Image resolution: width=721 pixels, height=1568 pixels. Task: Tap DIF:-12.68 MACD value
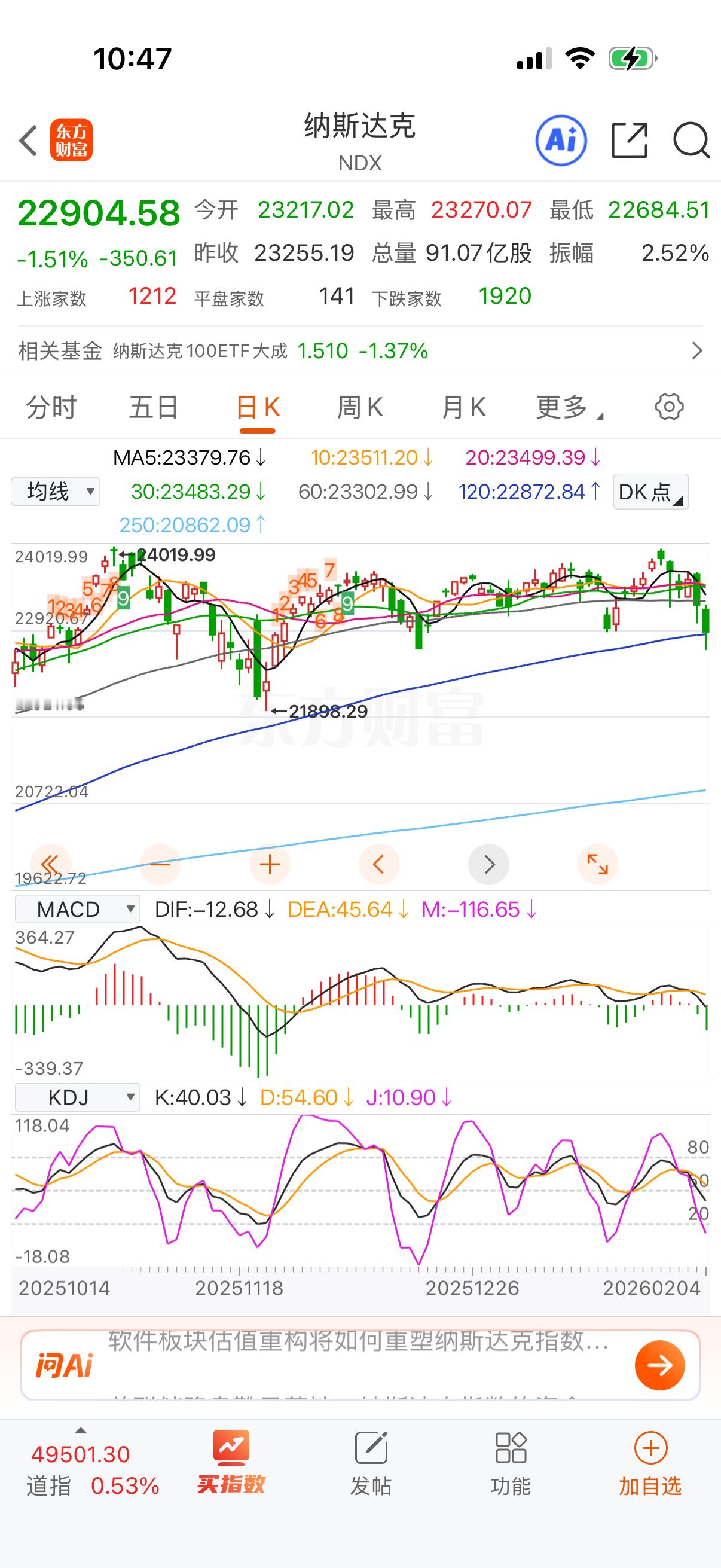coord(215,910)
